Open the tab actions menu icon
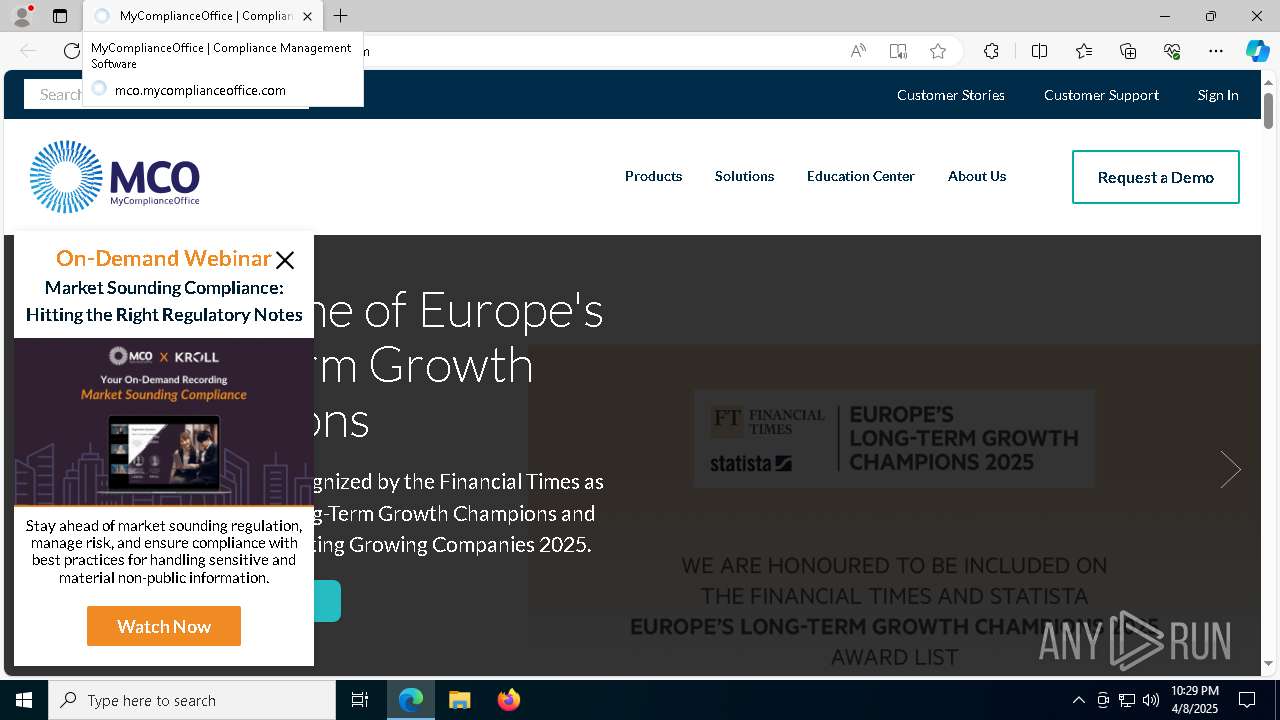The width and height of the screenshot is (1280, 720). pos(60,16)
